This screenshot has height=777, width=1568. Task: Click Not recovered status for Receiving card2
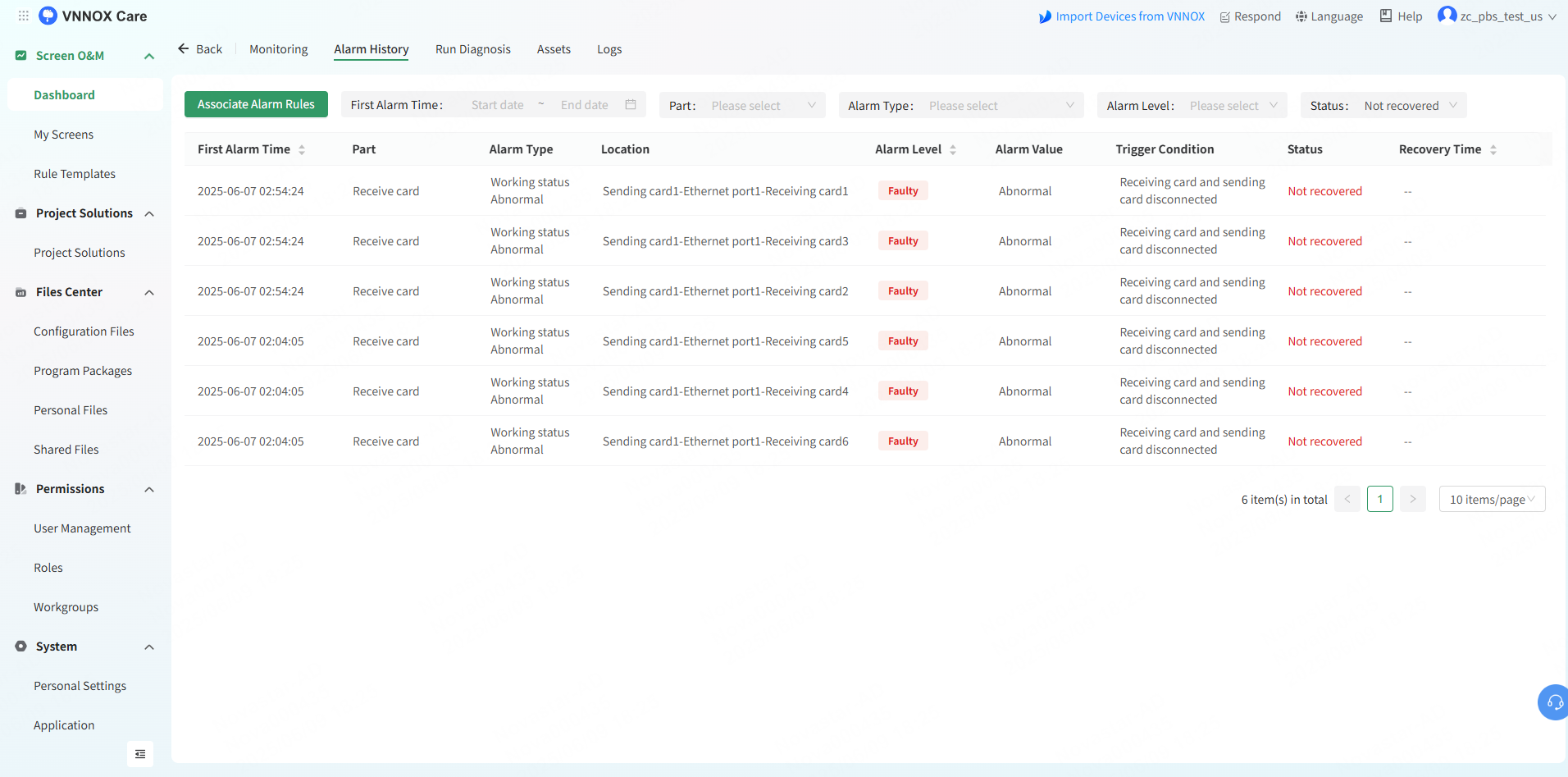1324,291
